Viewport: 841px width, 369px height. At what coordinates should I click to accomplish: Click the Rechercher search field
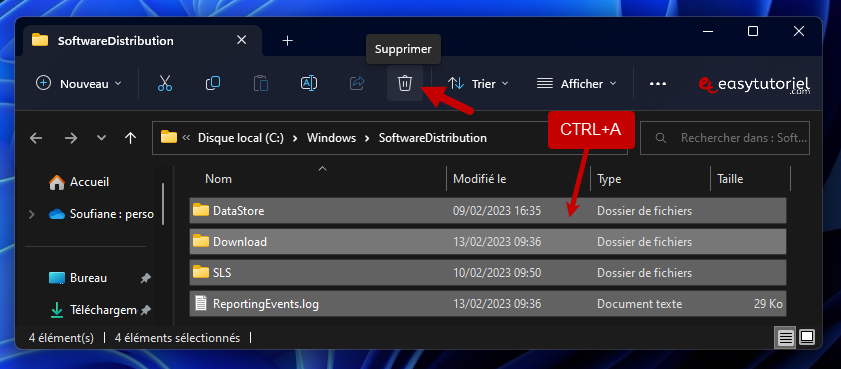[x=725, y=138]
